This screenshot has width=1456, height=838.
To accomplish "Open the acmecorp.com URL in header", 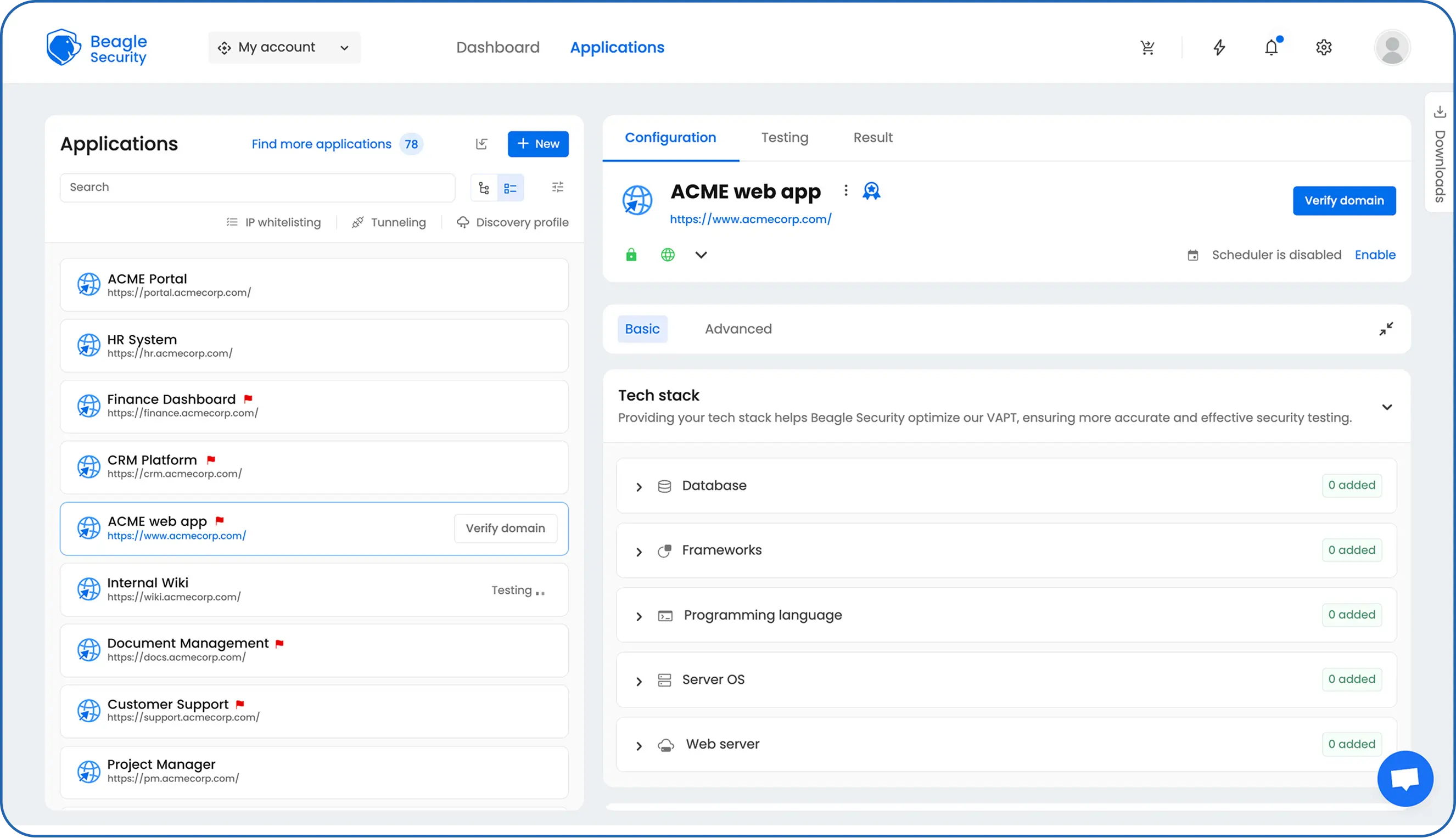I will pyautogui.click(x=750, y=220).
